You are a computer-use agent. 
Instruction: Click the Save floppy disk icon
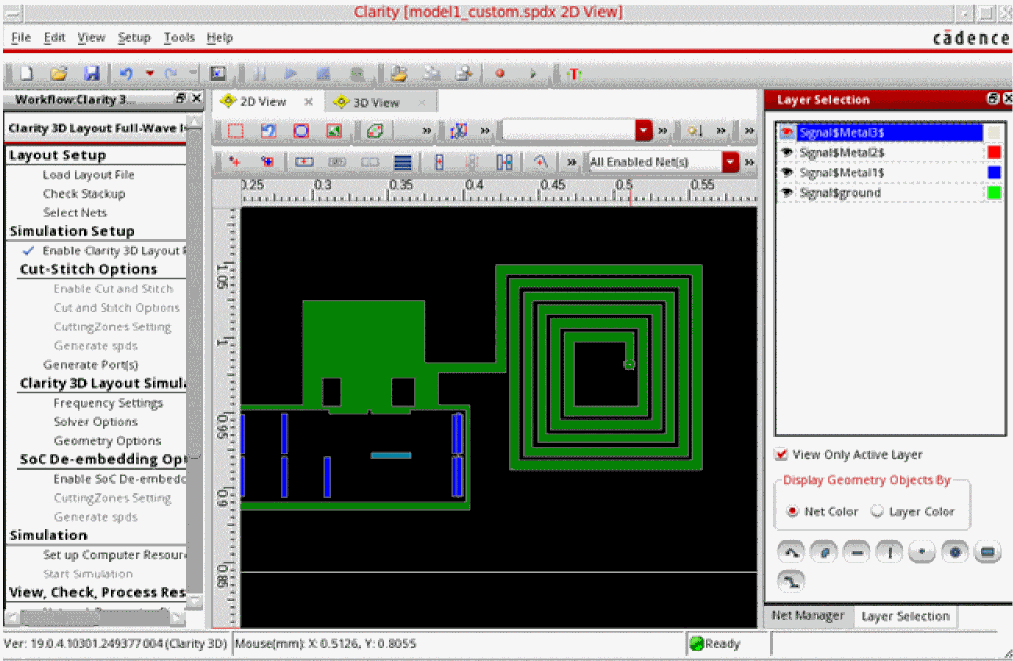91,74
